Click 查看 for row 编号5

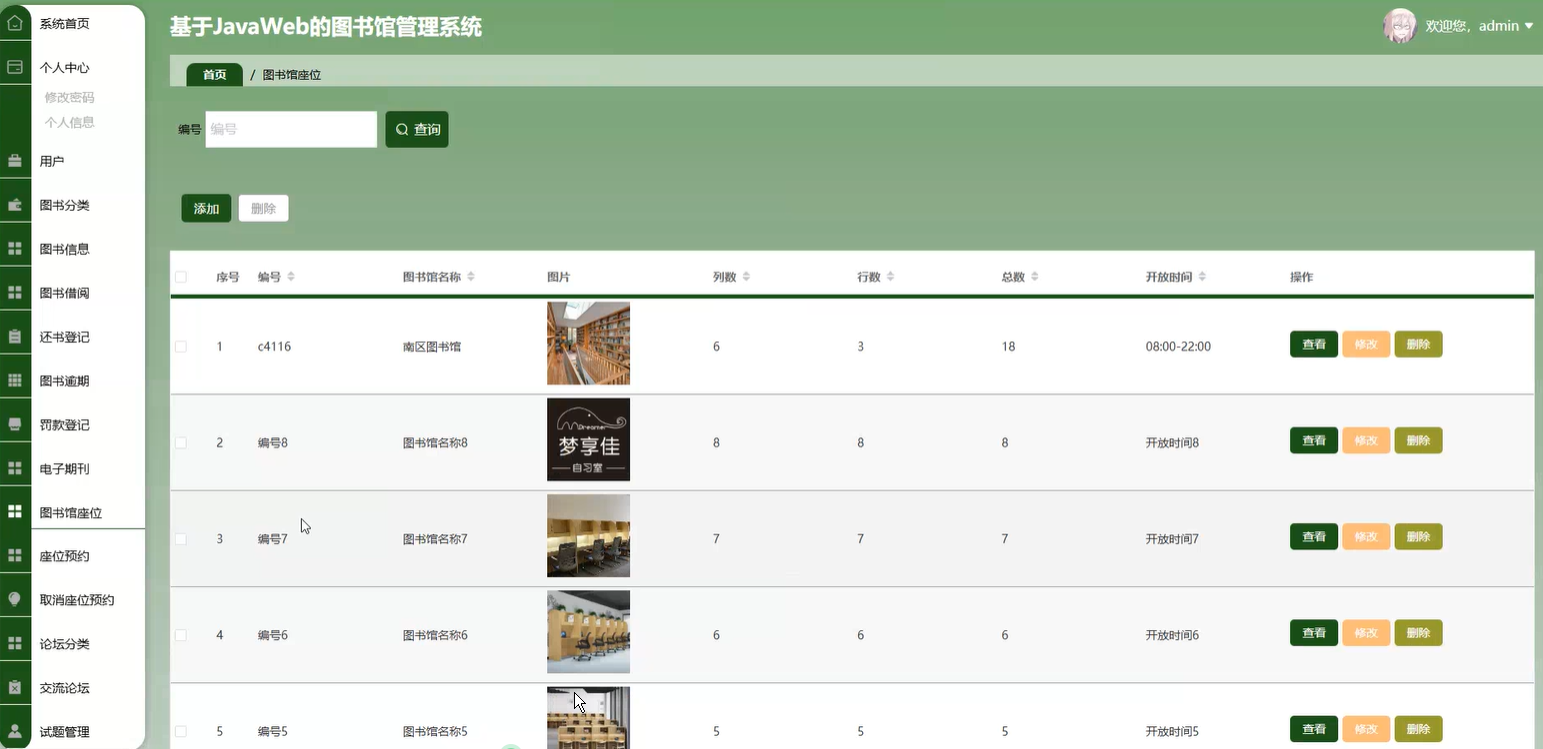tap(1314, 729)
